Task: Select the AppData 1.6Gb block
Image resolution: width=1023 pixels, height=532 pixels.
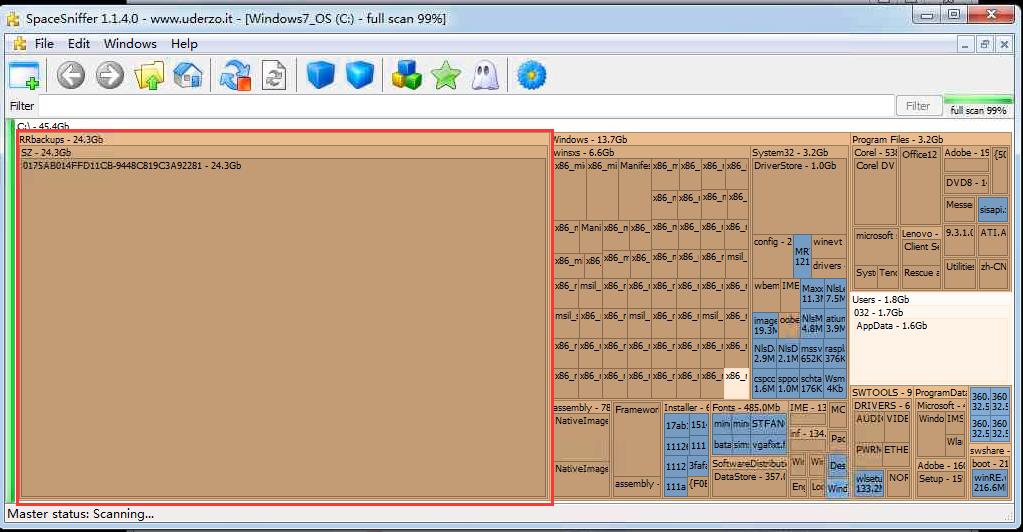Action: [x=892, y=326]
